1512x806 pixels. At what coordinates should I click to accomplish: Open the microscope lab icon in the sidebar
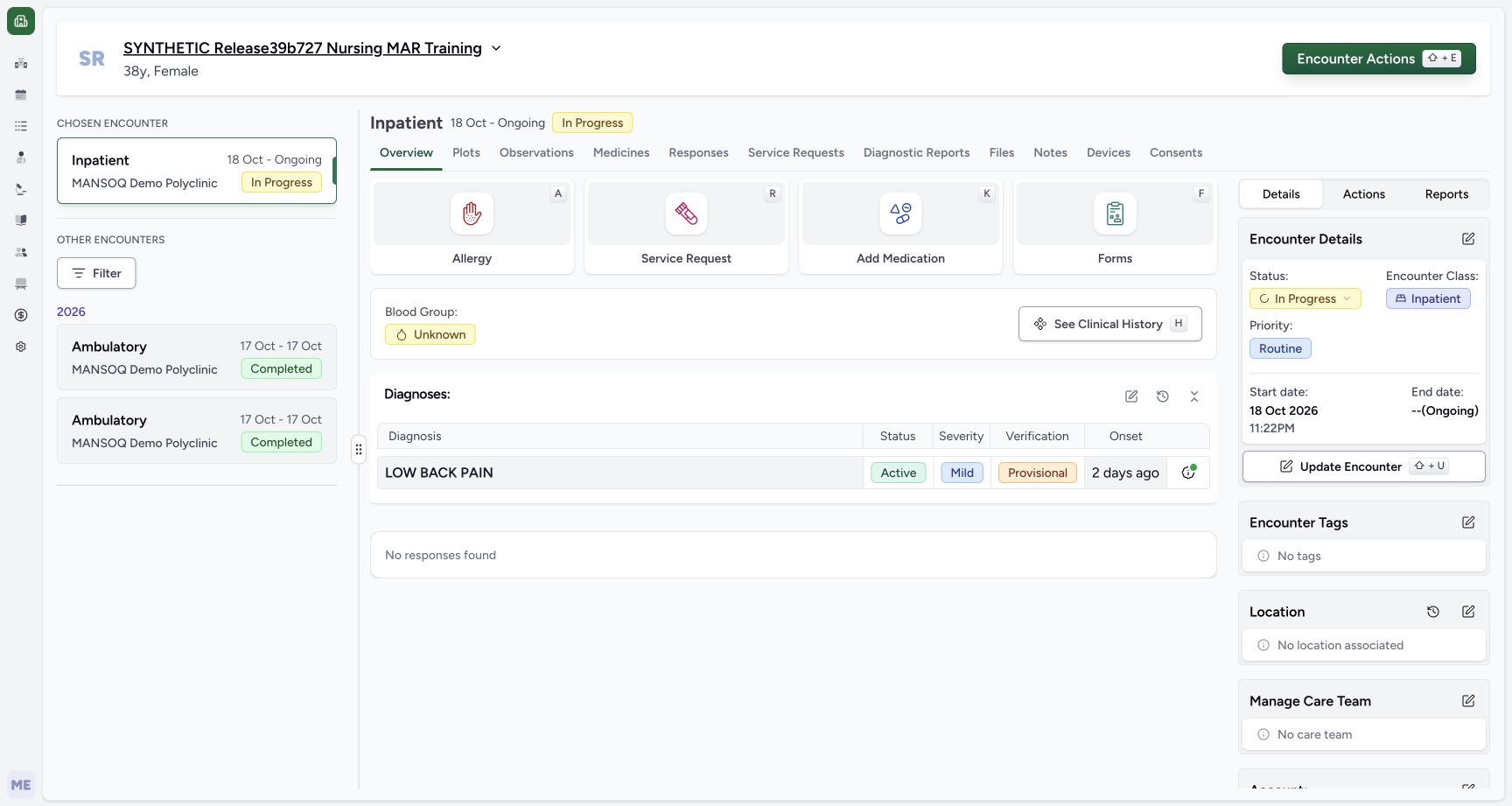[21, 189]
